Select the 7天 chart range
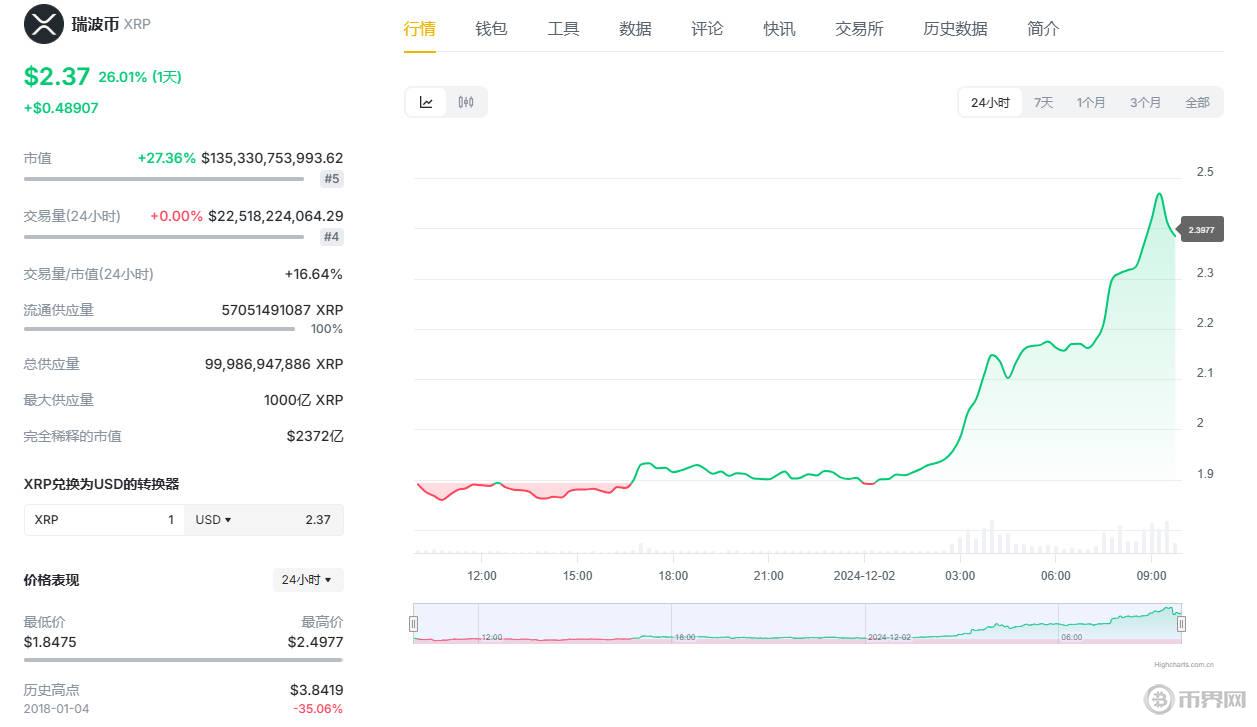1257x727 pixels. coord(1043,102)
